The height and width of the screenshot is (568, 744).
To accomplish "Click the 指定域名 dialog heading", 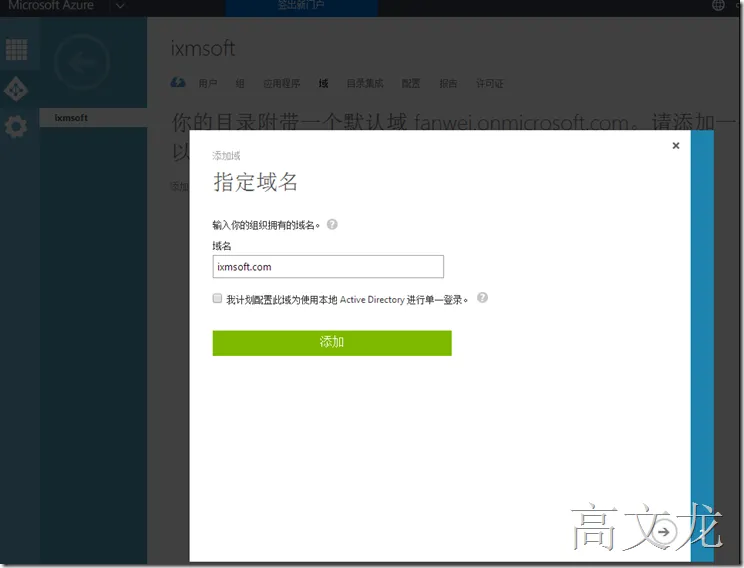I will 255,182.
